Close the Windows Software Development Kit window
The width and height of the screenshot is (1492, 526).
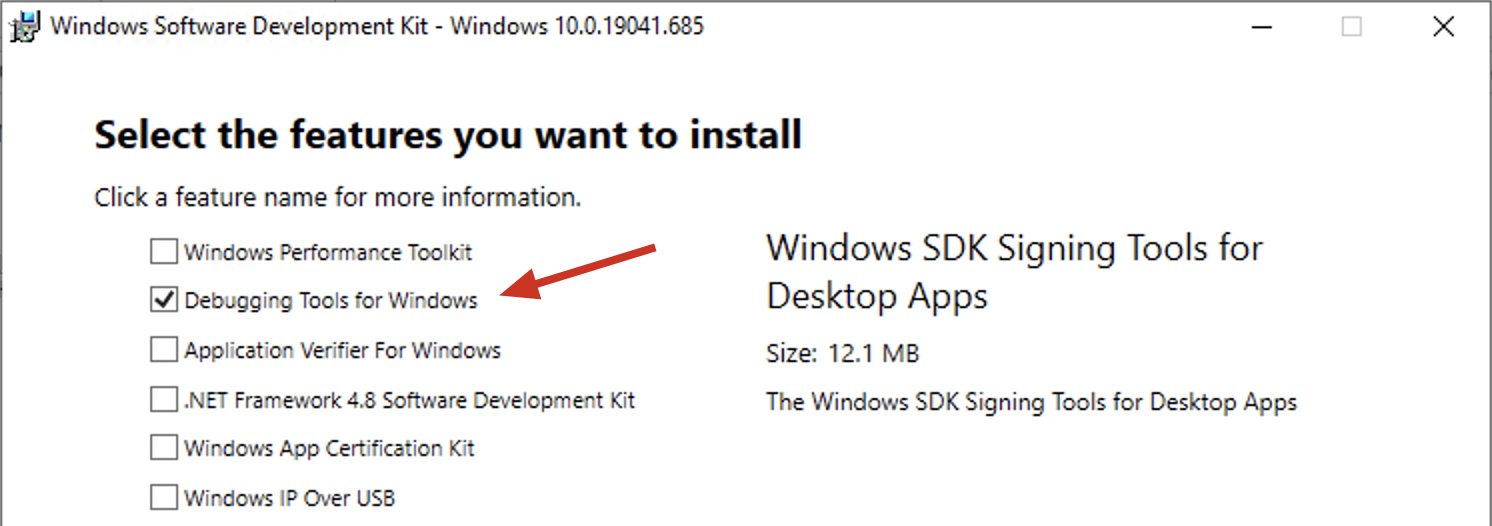tap(1443, 27)
